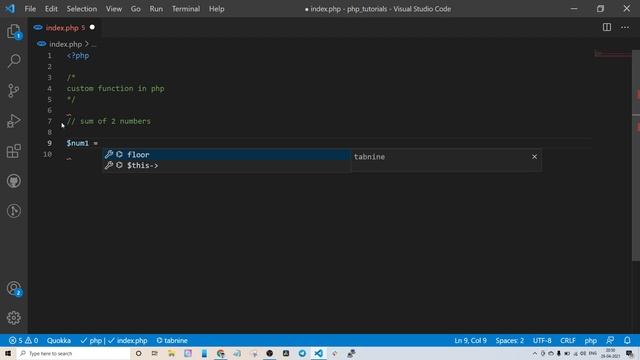This screenshot has width=640, height=360.
Task: Open the Windows Start button
Action: tap(8, 353)
